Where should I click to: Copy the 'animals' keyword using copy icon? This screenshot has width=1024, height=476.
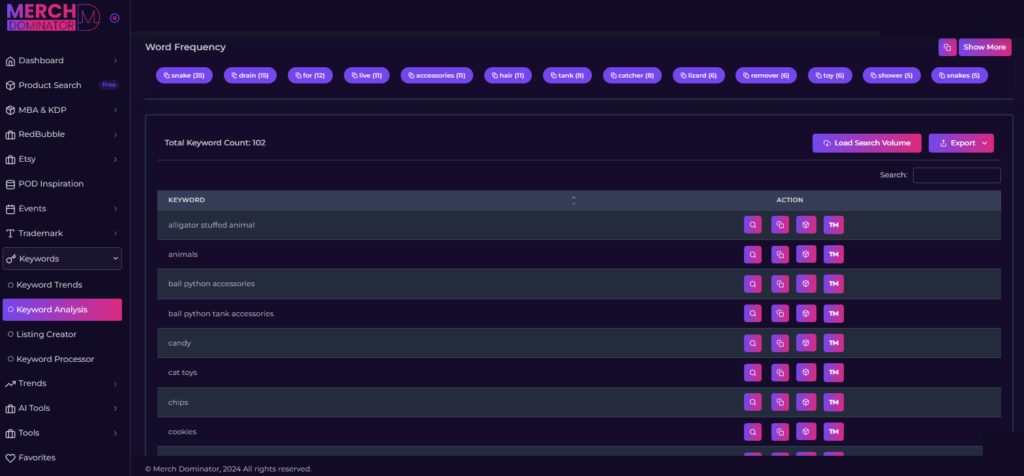click(x=779, y=255)
